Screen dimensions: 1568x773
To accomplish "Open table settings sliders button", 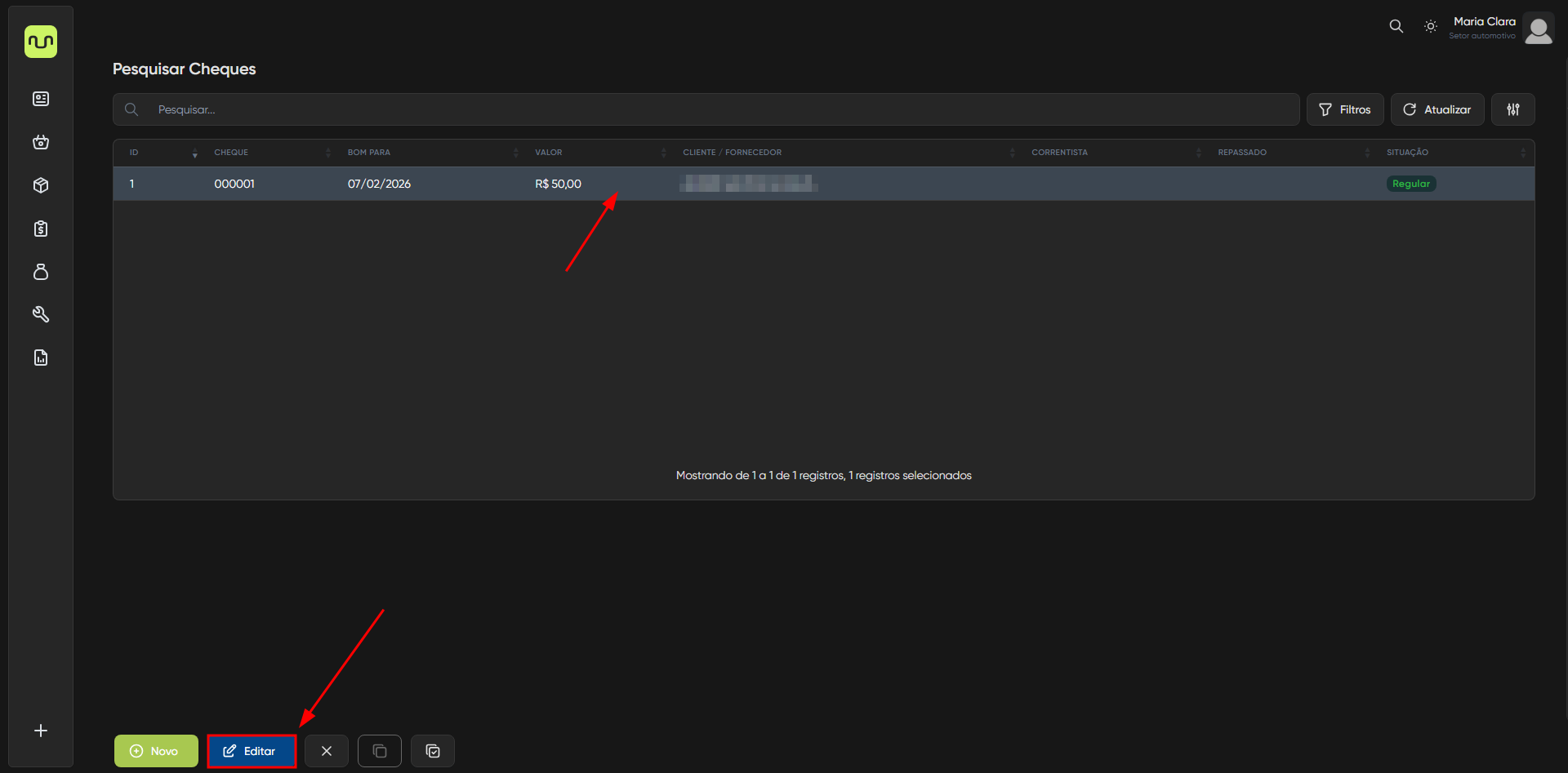I will point(1512,109).
